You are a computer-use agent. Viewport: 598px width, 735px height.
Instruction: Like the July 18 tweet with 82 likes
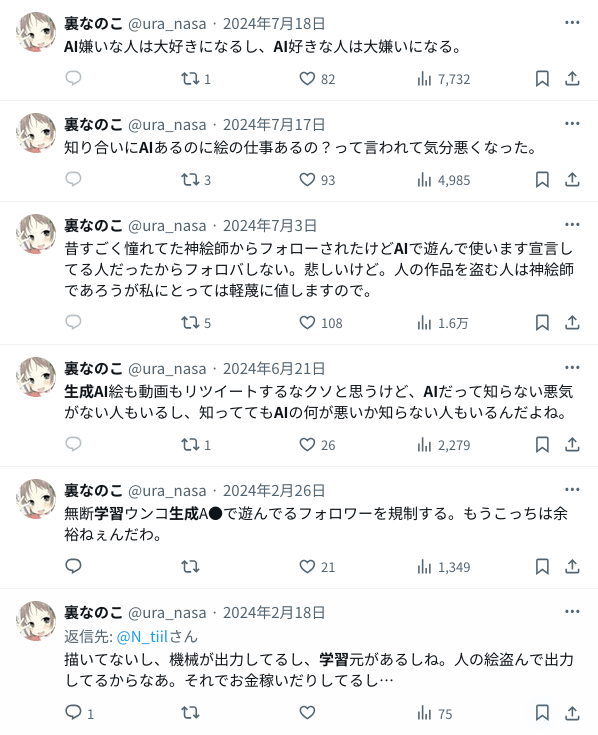pos(317,79)
